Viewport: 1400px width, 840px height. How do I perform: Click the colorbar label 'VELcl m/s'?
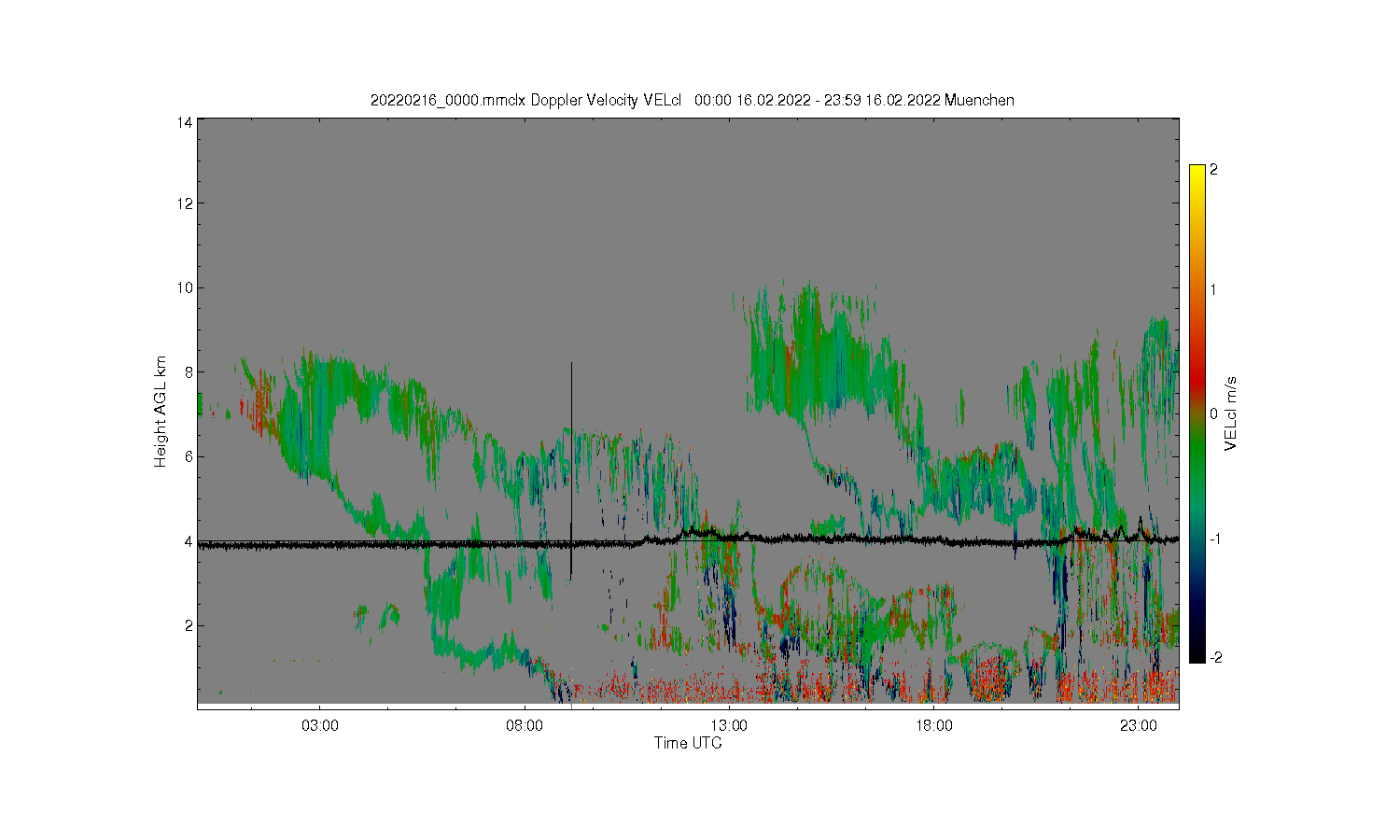click(x=1231, y=413)
